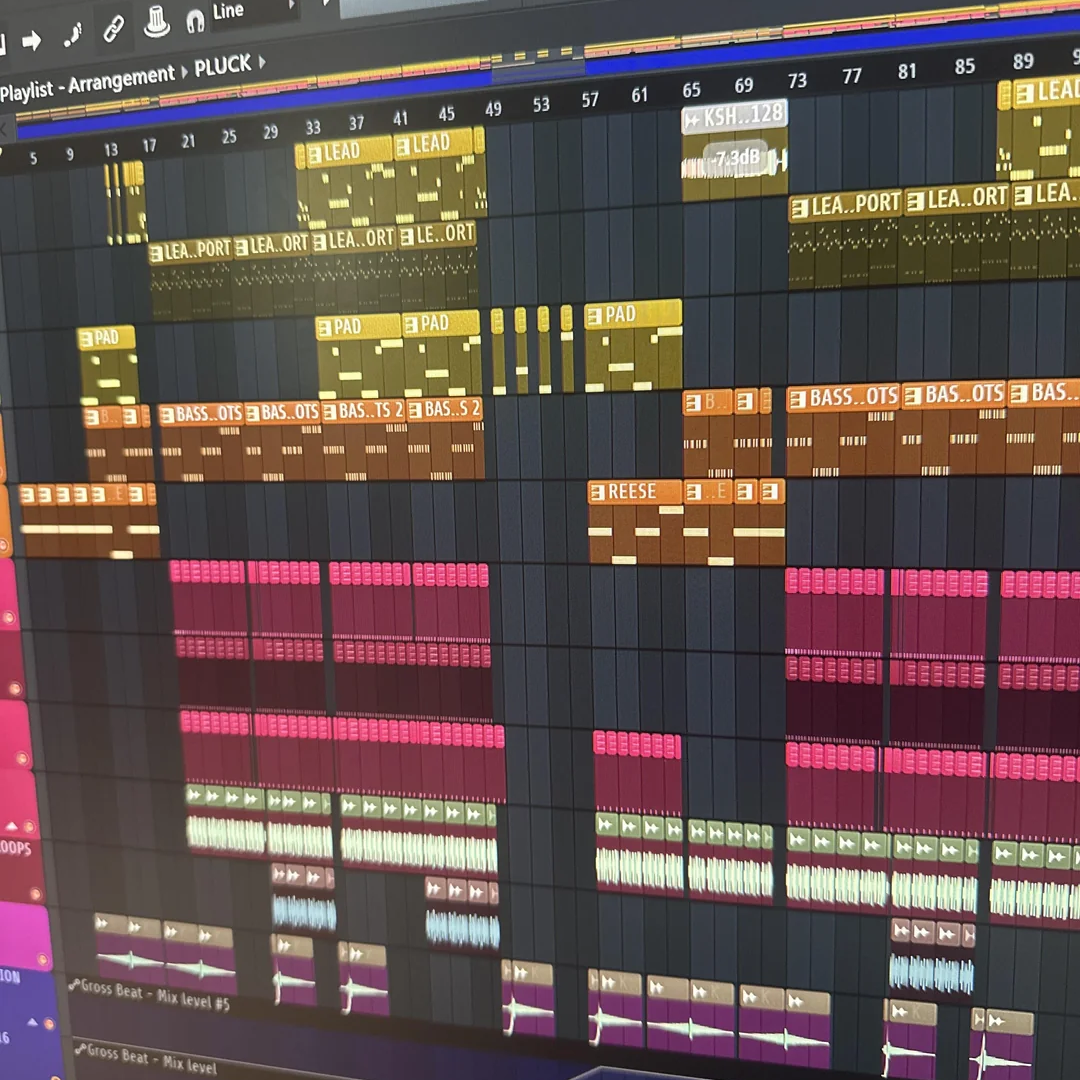Select the PLUCK breadcrumb item
The width and height of the screenshot is (1080, 1080).
coord(222,64)
